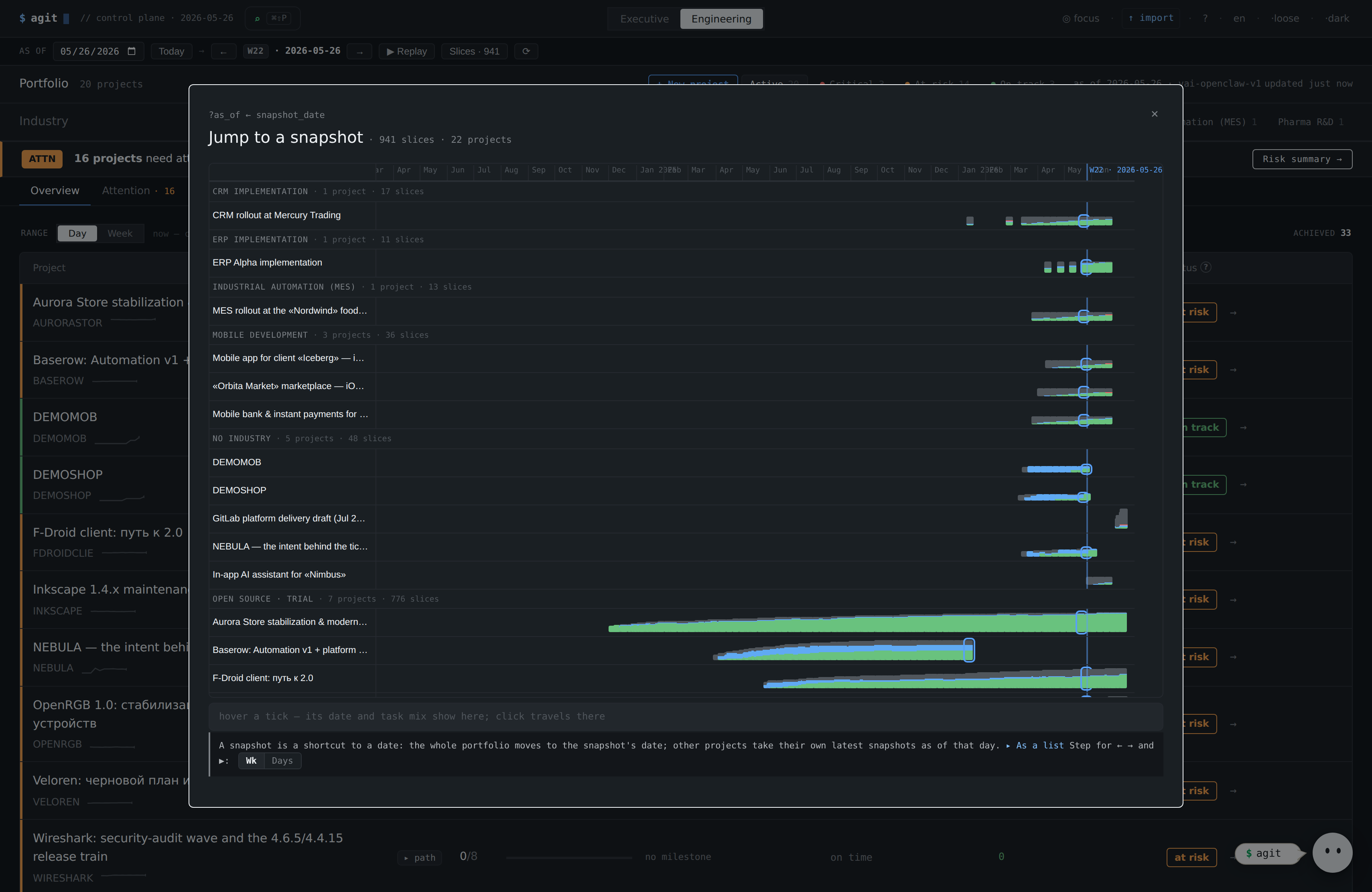Switch the language via en
Viewport: 1372px width, 892px height.
click(1239, 18)
